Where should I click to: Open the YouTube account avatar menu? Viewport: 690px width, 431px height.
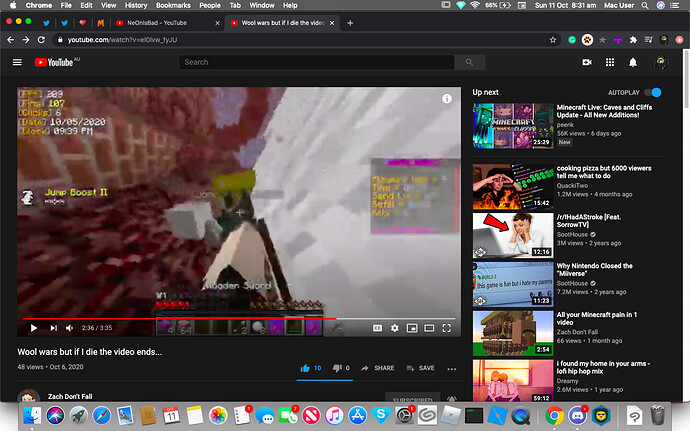coord(661,63)
